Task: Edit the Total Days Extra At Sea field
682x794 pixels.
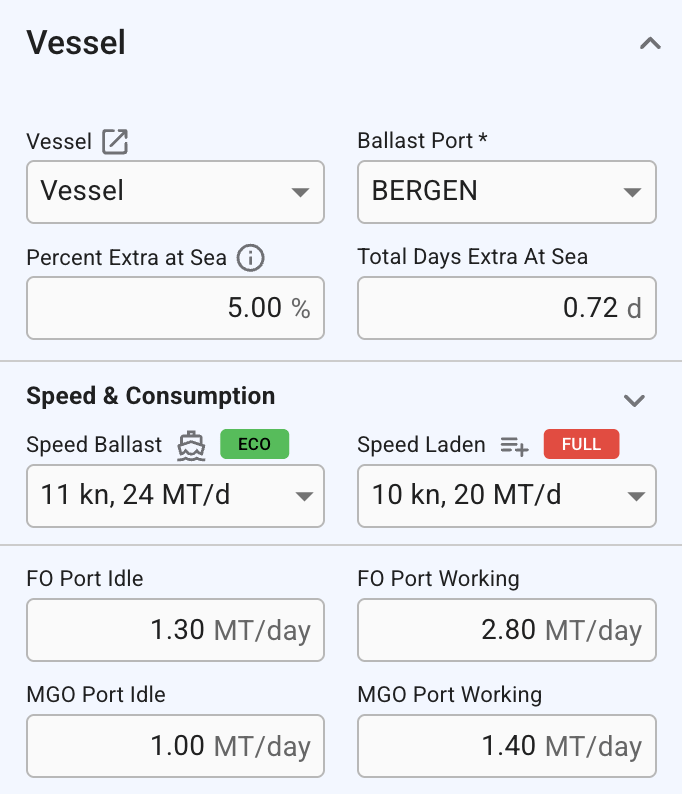Action: [507, 308]
